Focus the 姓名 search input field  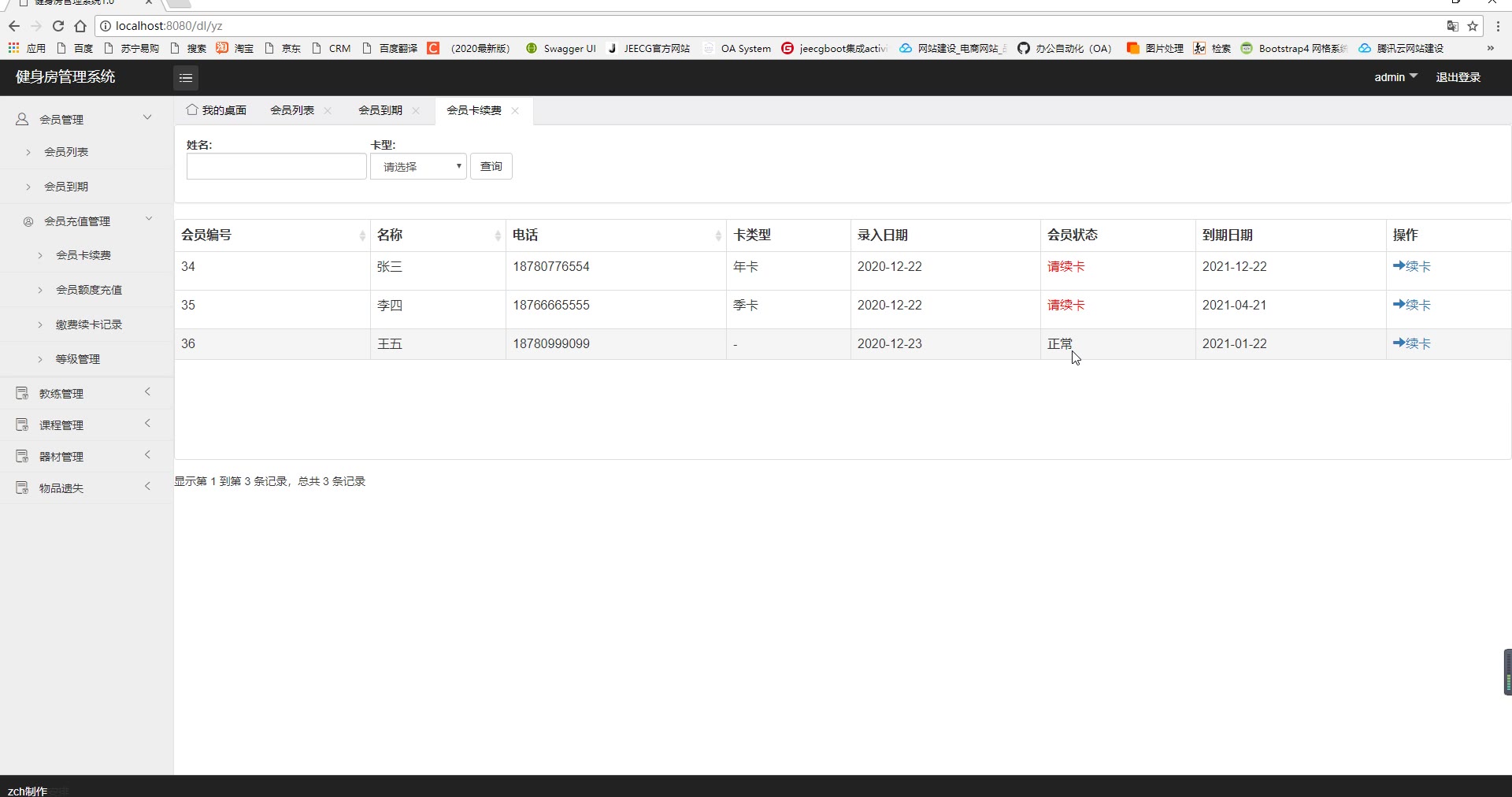tap(276, 166)
